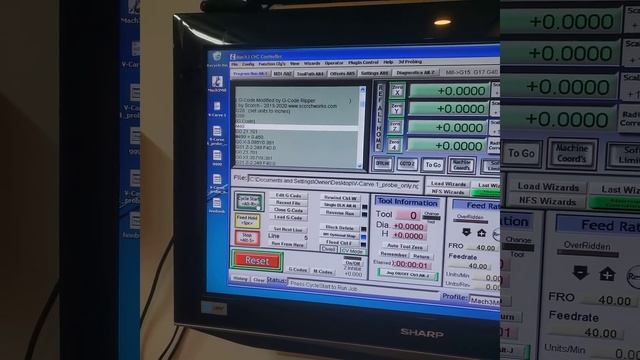Toggle CV Mode
The height and width of the screenshot is (360, 640).
coord(352,251)
